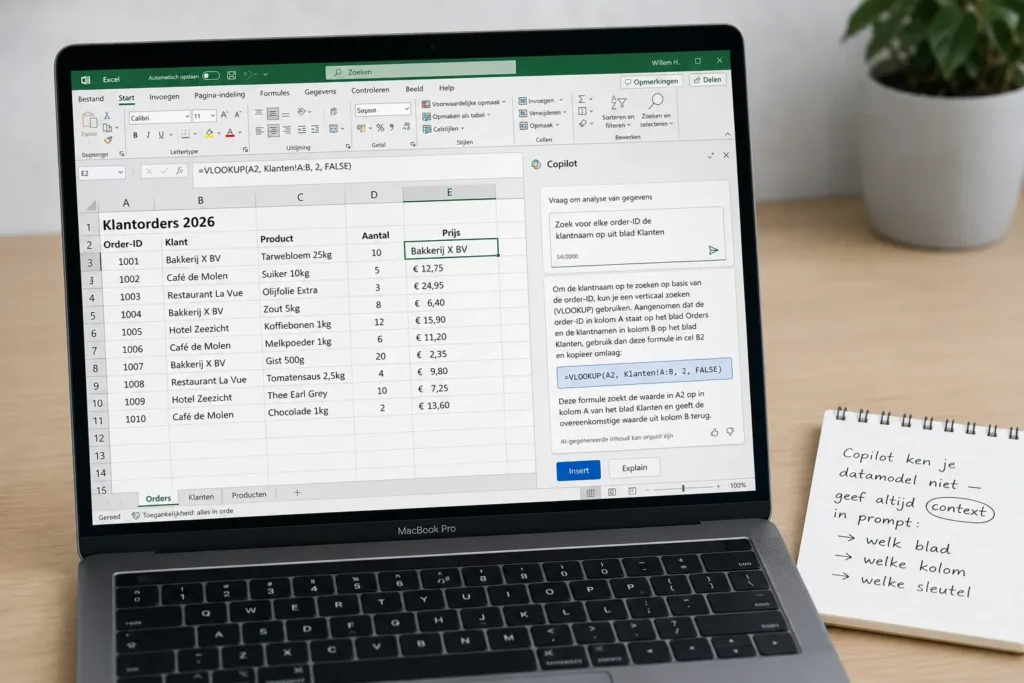Click the decrease font size icon
The width and height of the screenshot is (1024, 683).
click(238, 114)
